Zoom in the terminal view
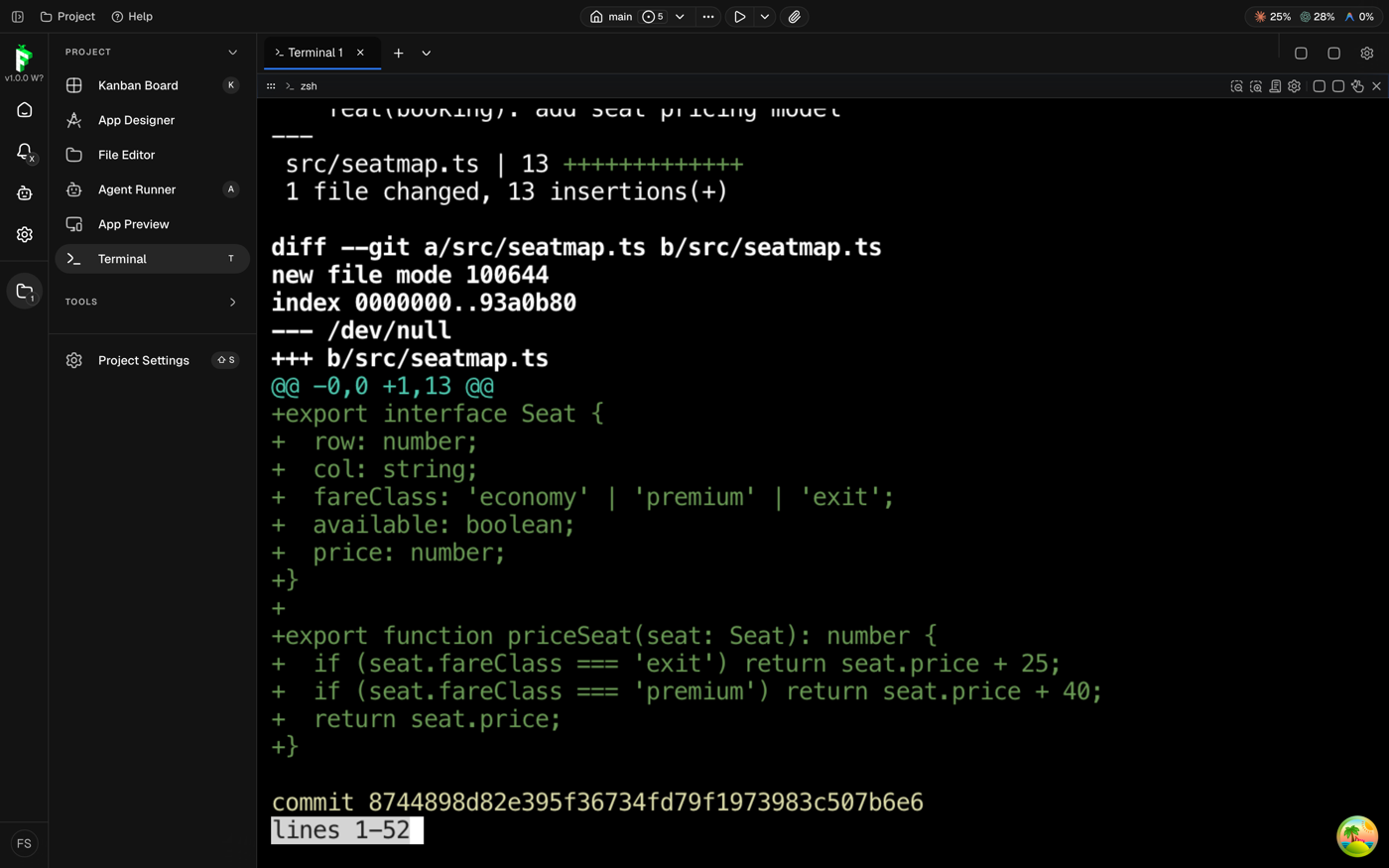1389x868 pixels. [1256, 86]
